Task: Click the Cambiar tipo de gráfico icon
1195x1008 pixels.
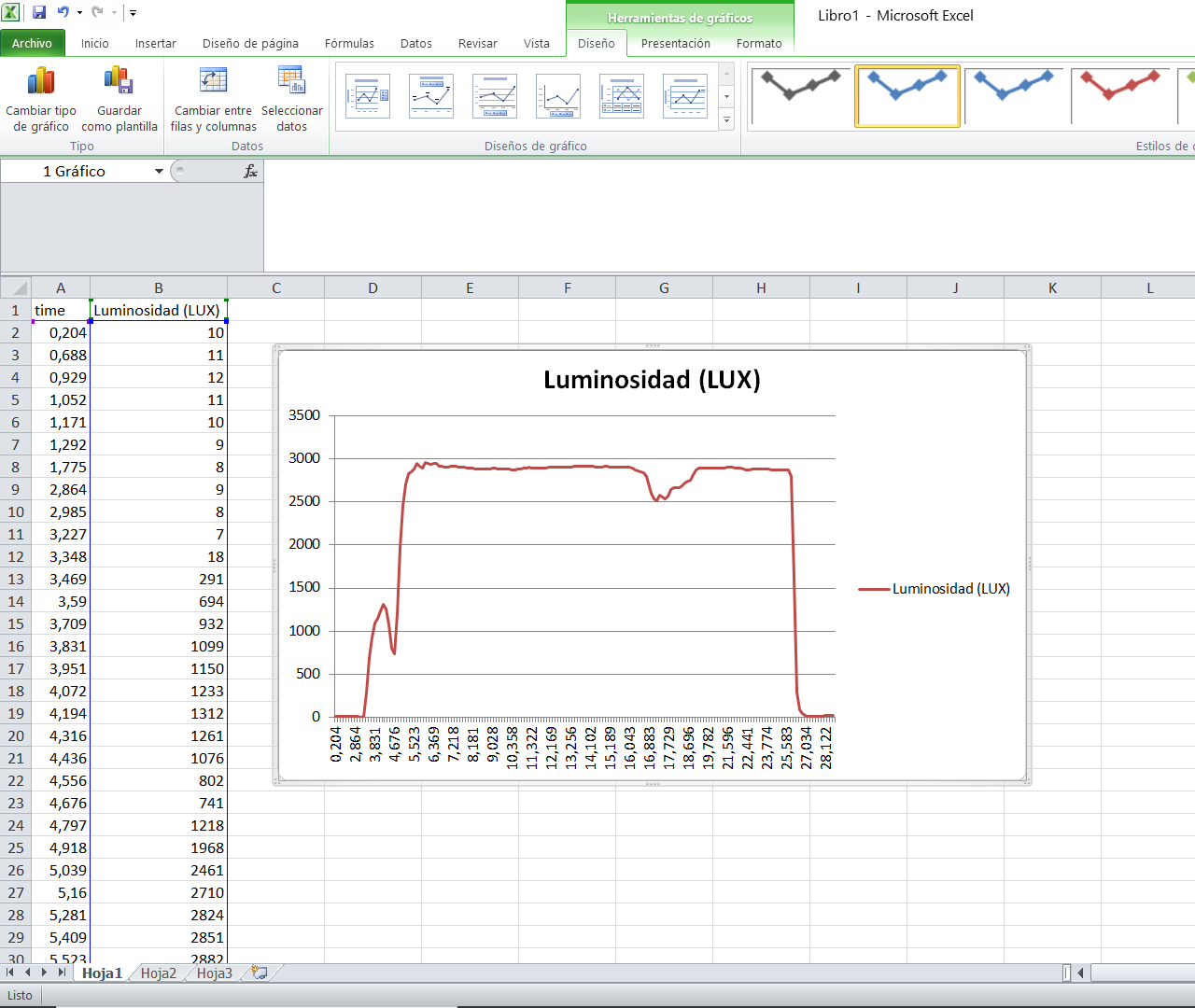Action: (41, 82)
